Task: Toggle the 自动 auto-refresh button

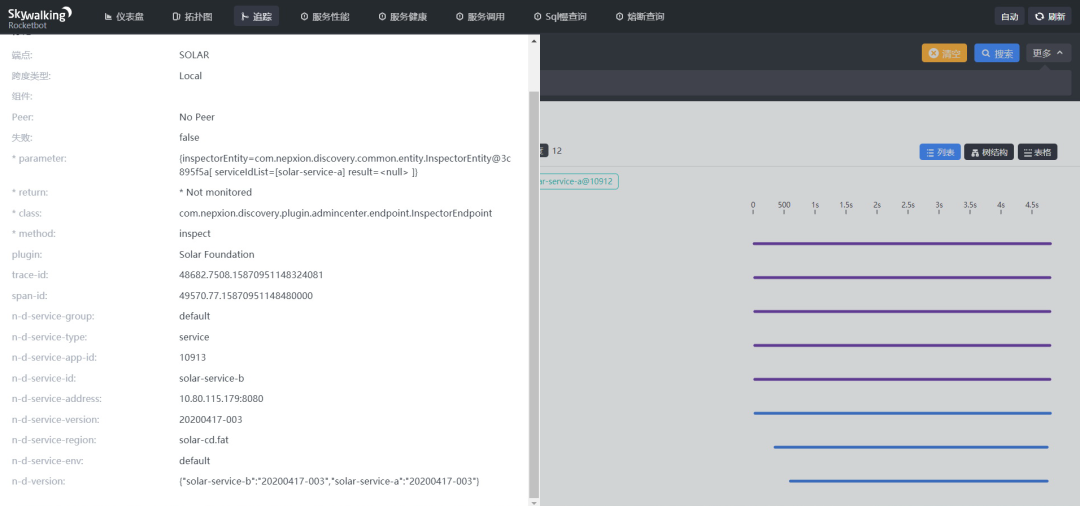Action: coord(1009,17)
